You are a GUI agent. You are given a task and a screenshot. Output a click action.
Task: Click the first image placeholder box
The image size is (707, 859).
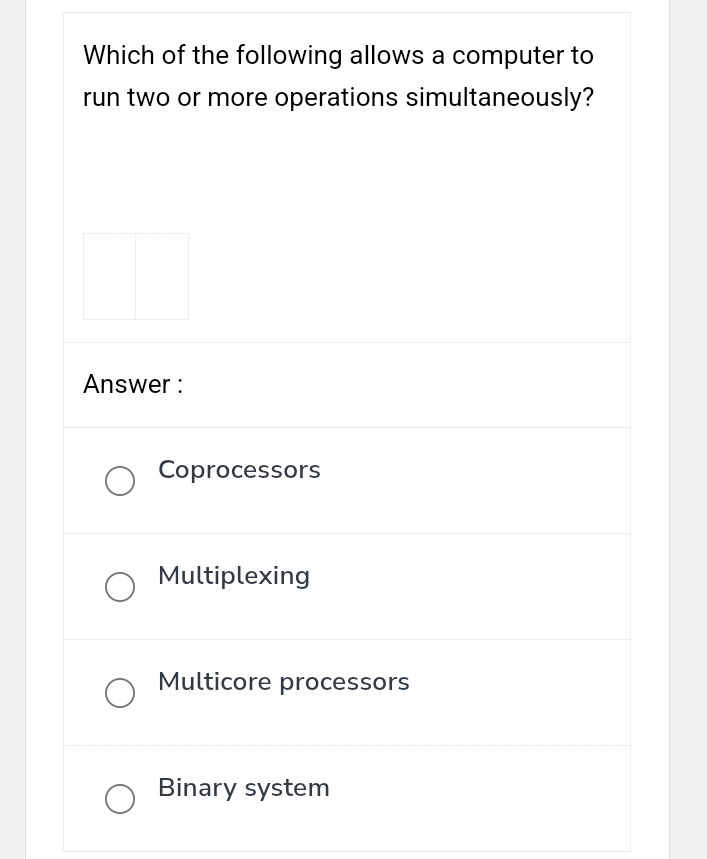pyautogui.click(x=109, y=276)
